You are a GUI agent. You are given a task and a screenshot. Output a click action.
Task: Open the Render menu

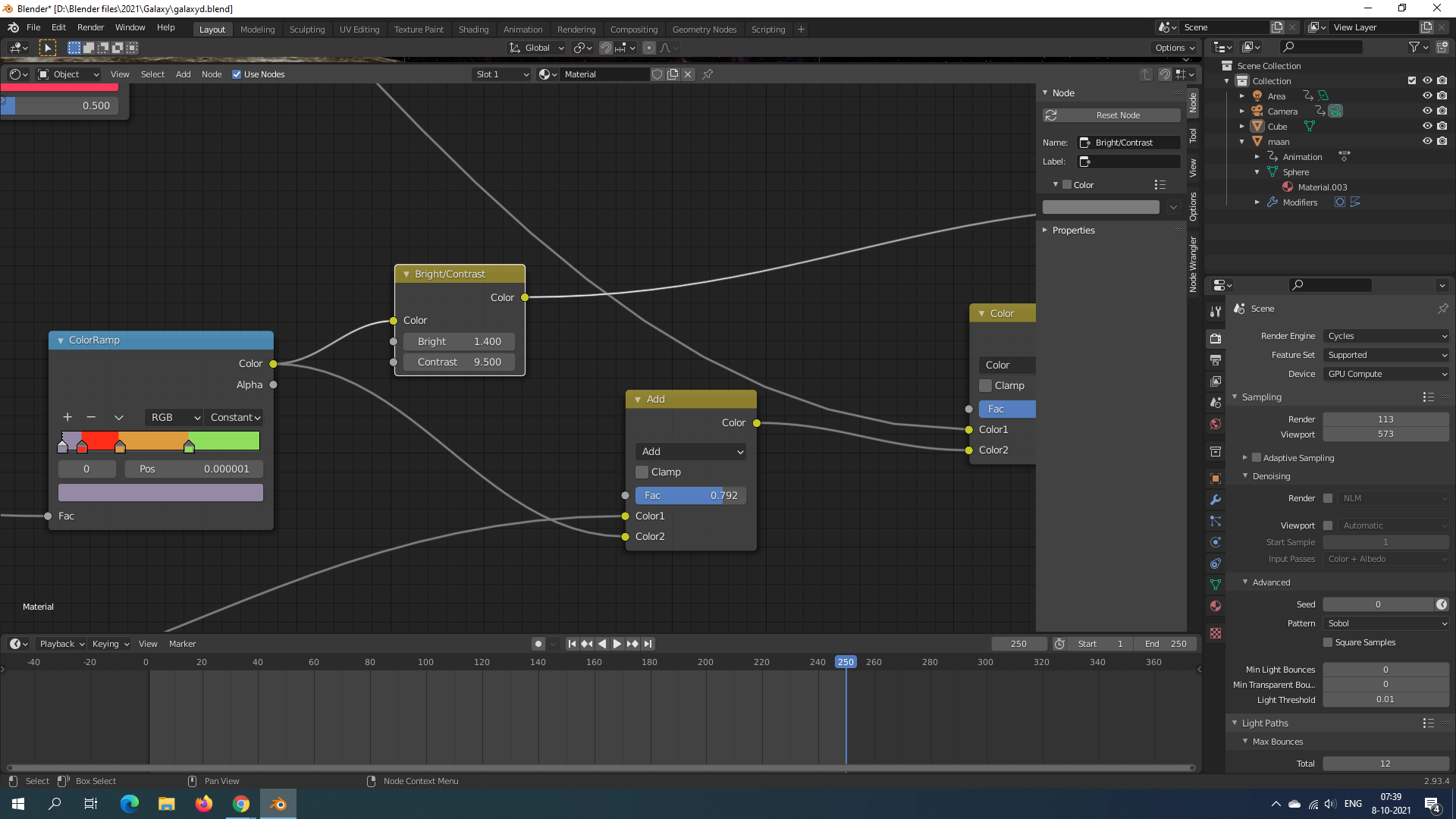coord(90,27)
